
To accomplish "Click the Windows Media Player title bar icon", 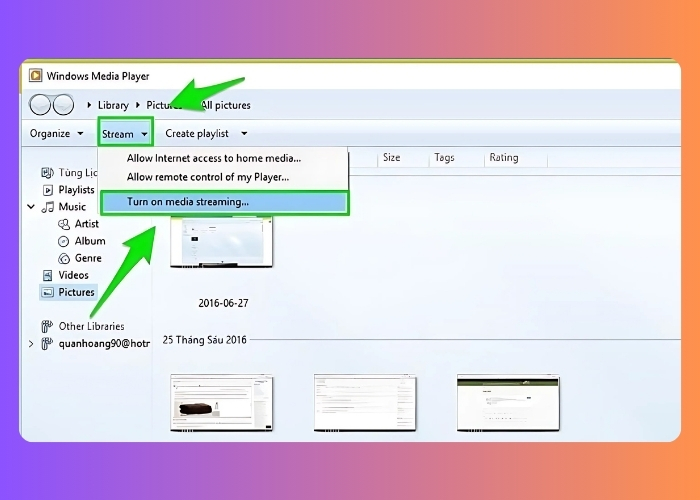I will coord(36,75).
